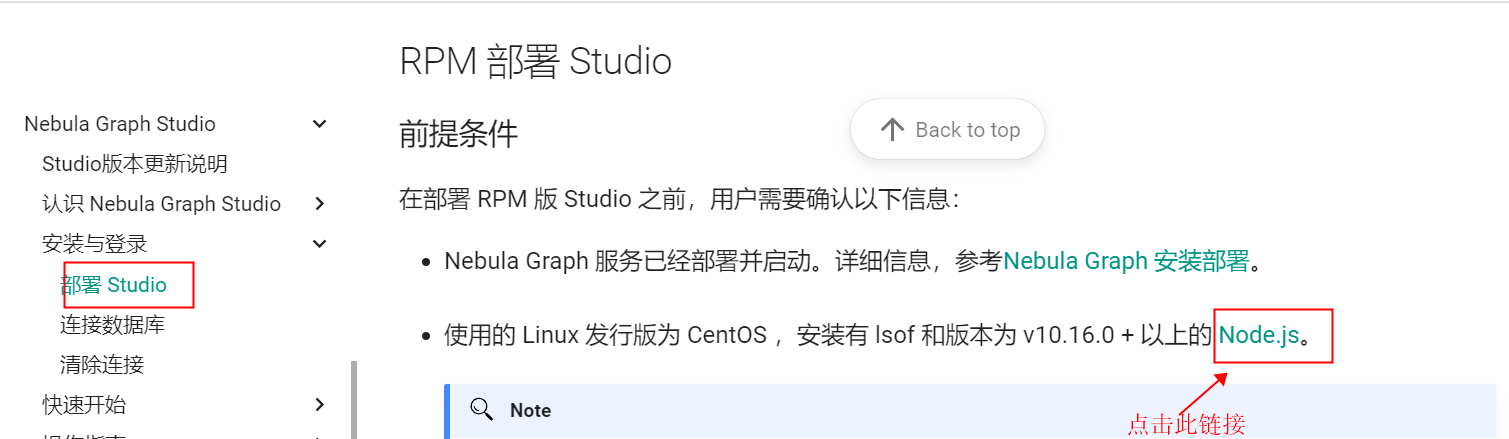The image size is (1509, 439).
Task: Select 部署 Studio in the sidebar
Action: click(113, 285)
